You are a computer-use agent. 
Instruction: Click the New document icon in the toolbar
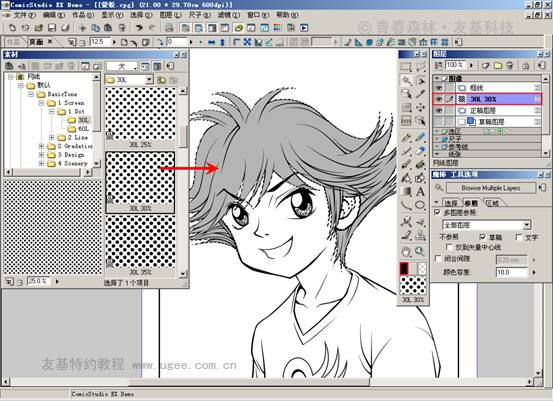(x=12, y=28)
